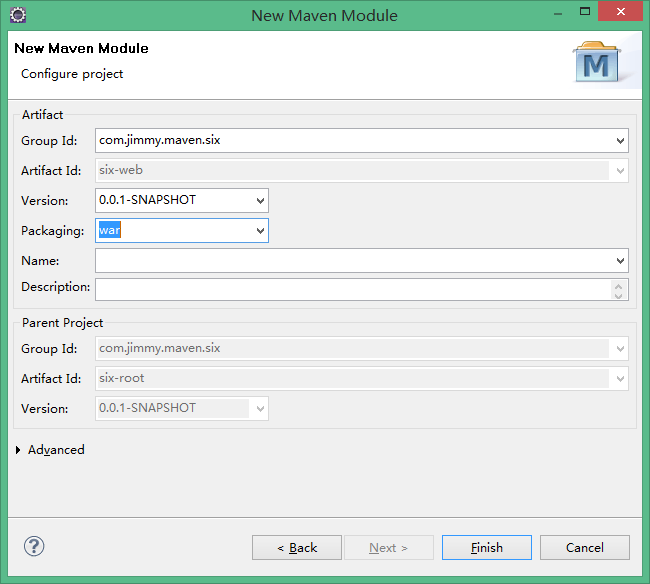Open the help question mark icon

coord(34,546)
